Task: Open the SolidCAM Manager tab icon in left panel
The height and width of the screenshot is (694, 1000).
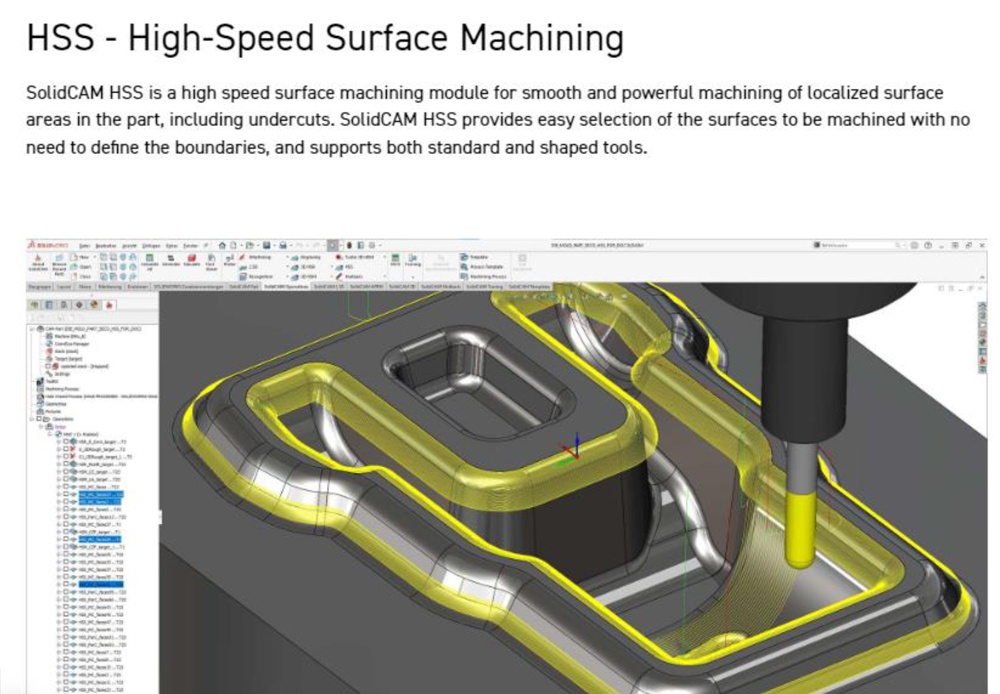Action: [109, 305]
